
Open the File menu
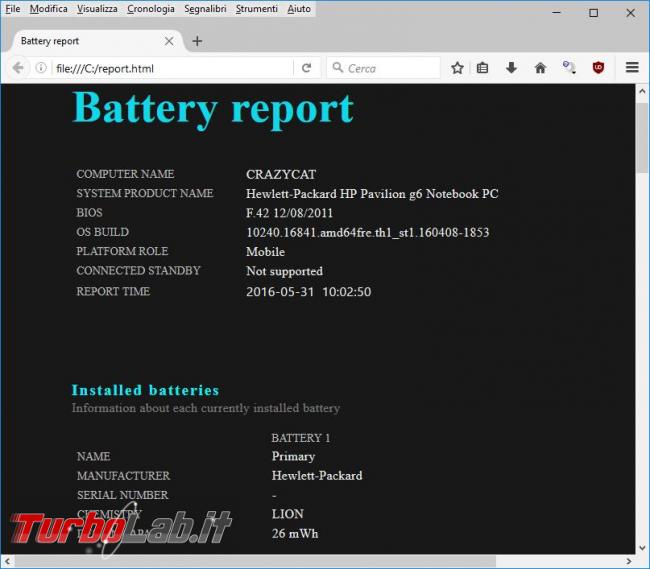point(13,9)
